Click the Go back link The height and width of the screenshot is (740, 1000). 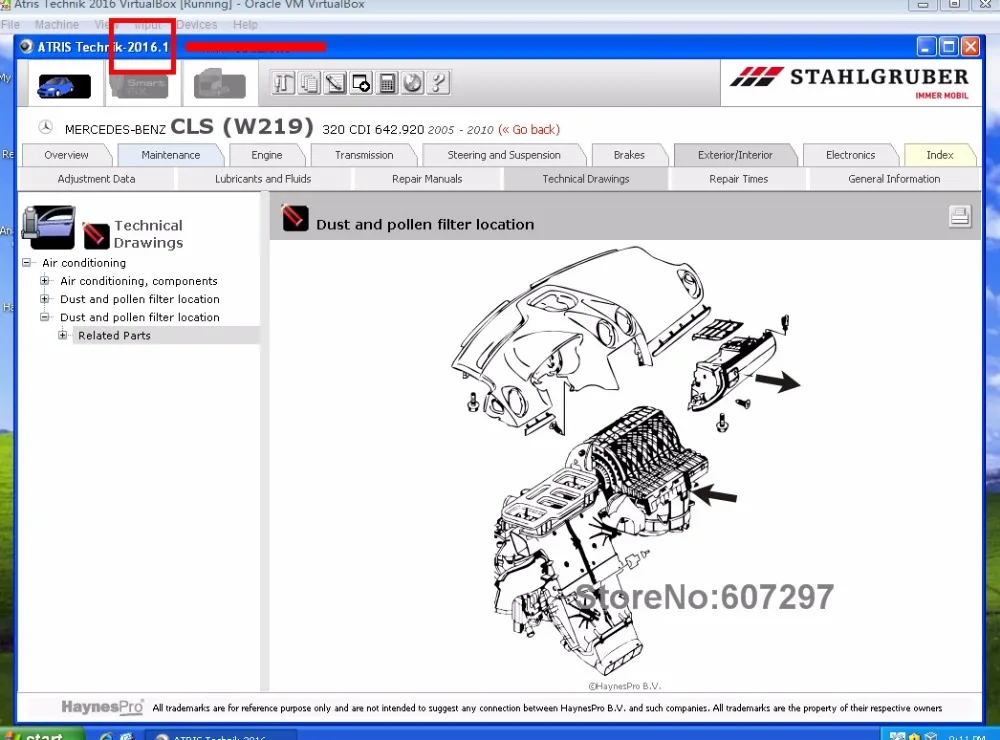[529, 130]
